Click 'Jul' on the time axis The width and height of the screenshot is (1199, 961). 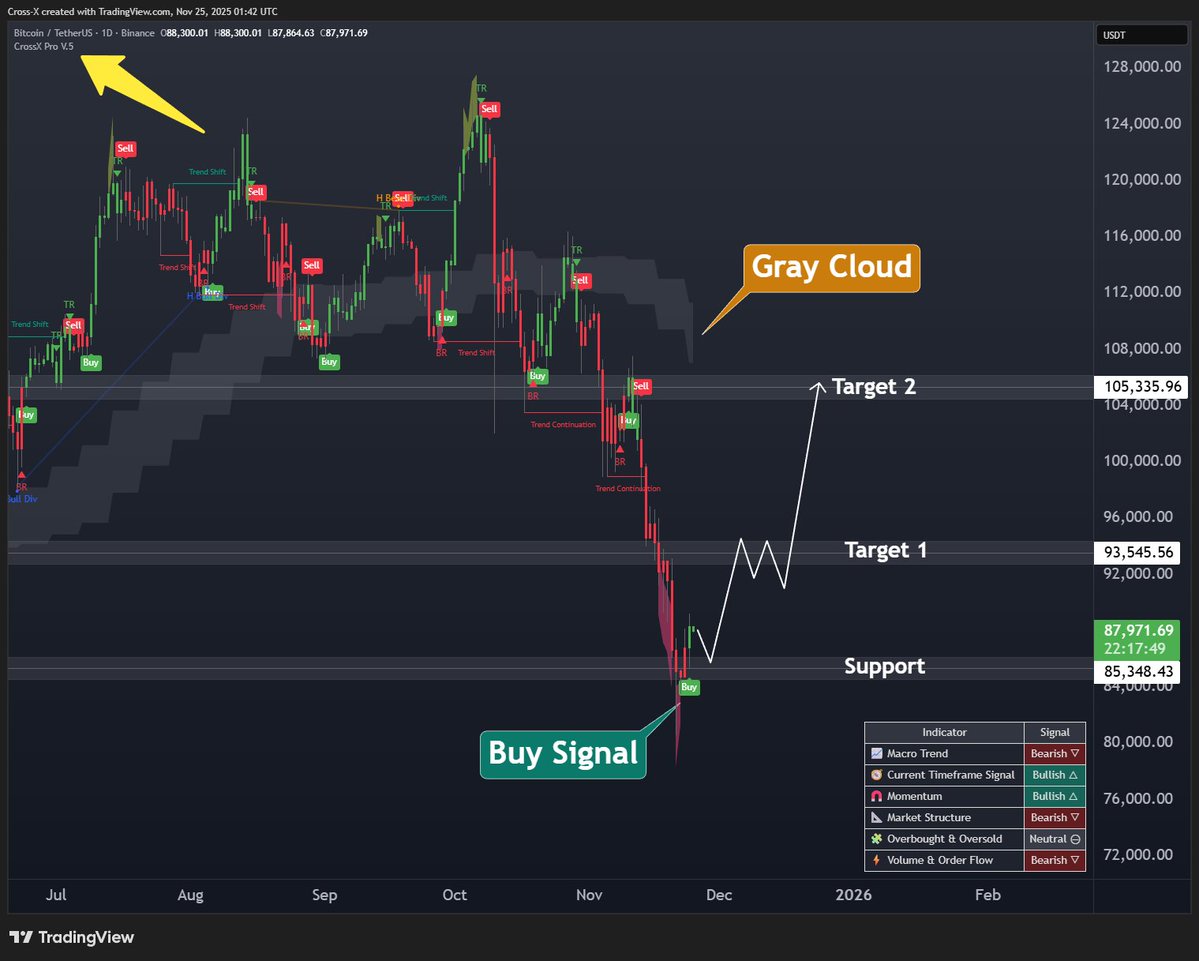coord(56,895)
